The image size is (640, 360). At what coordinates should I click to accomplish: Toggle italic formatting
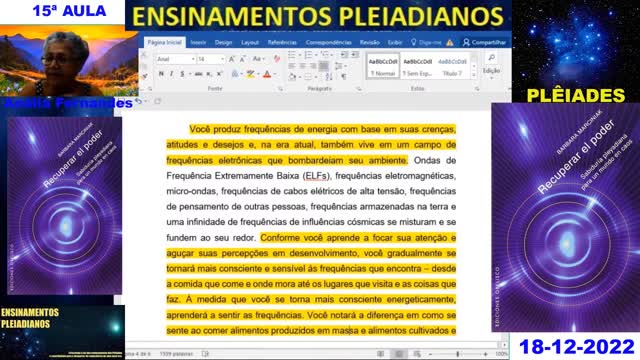tap(171, 74)
